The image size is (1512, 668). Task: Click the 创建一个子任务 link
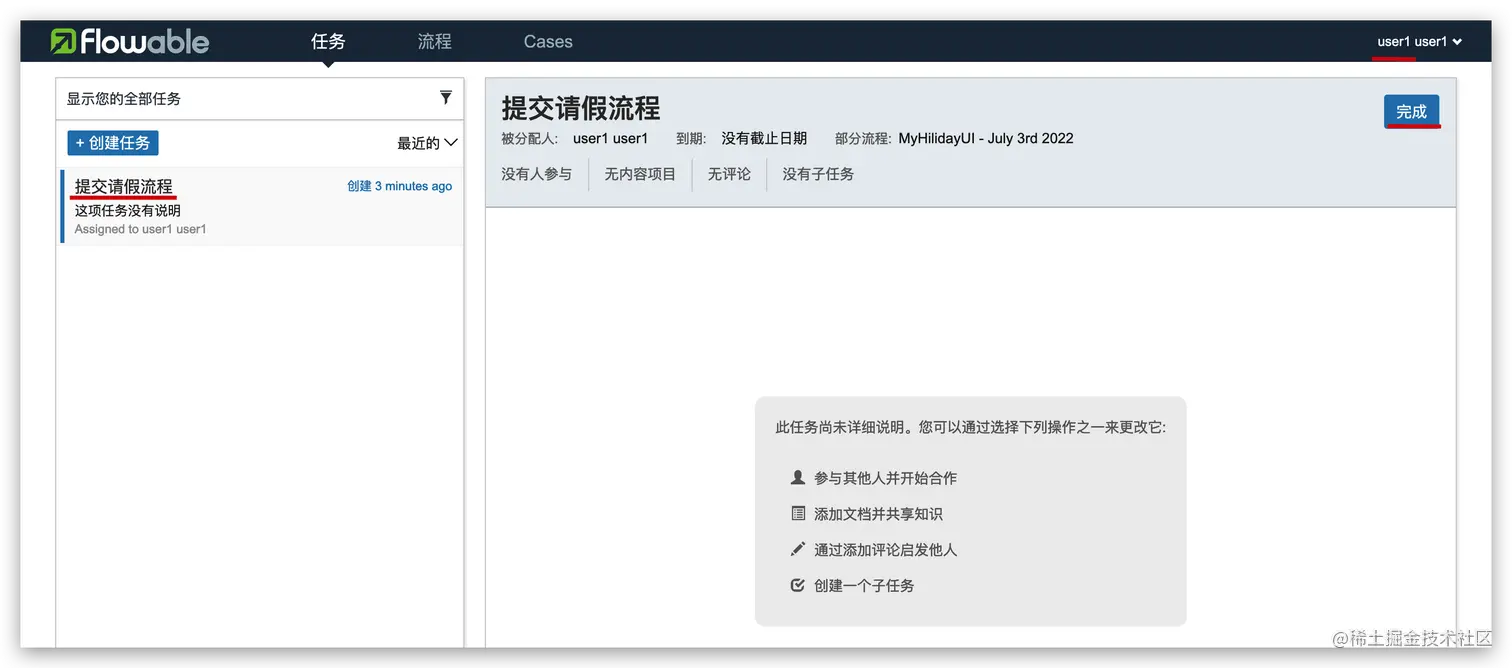(x=864, y=586)
